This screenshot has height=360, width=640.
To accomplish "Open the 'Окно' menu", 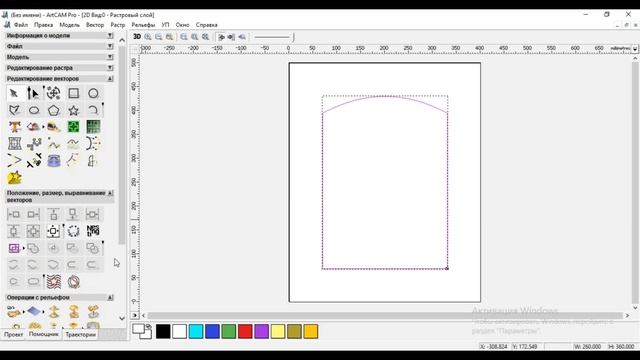I will pos(182,25).
